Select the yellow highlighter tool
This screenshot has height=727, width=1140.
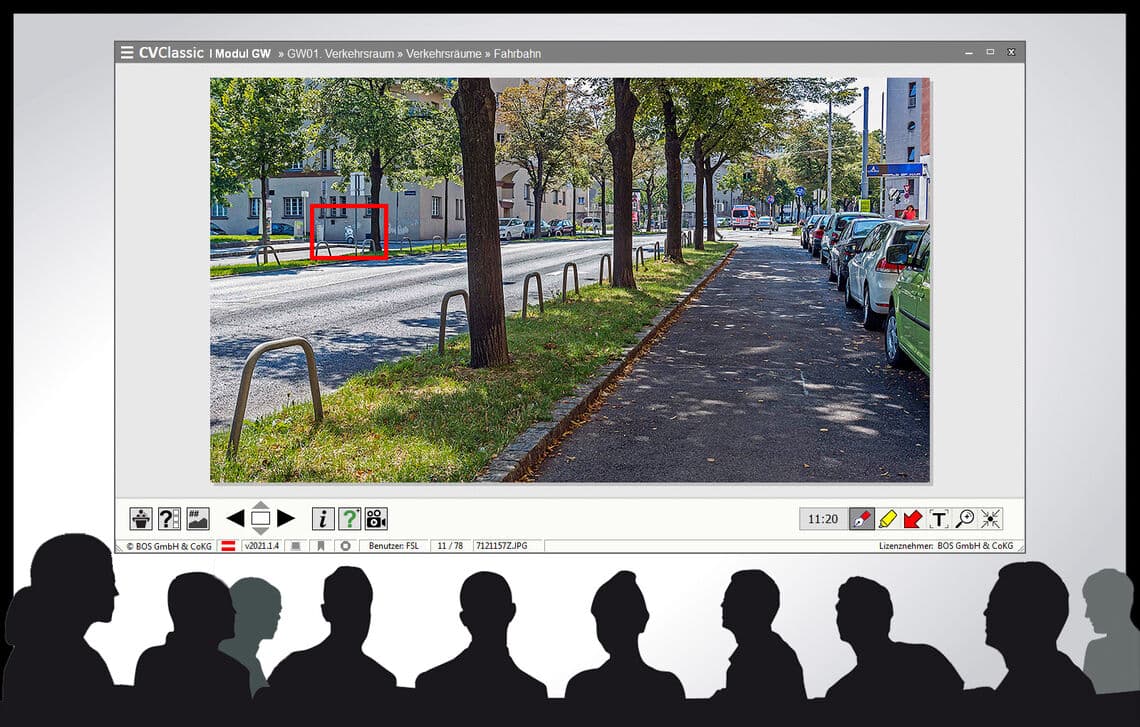[887, 518]
